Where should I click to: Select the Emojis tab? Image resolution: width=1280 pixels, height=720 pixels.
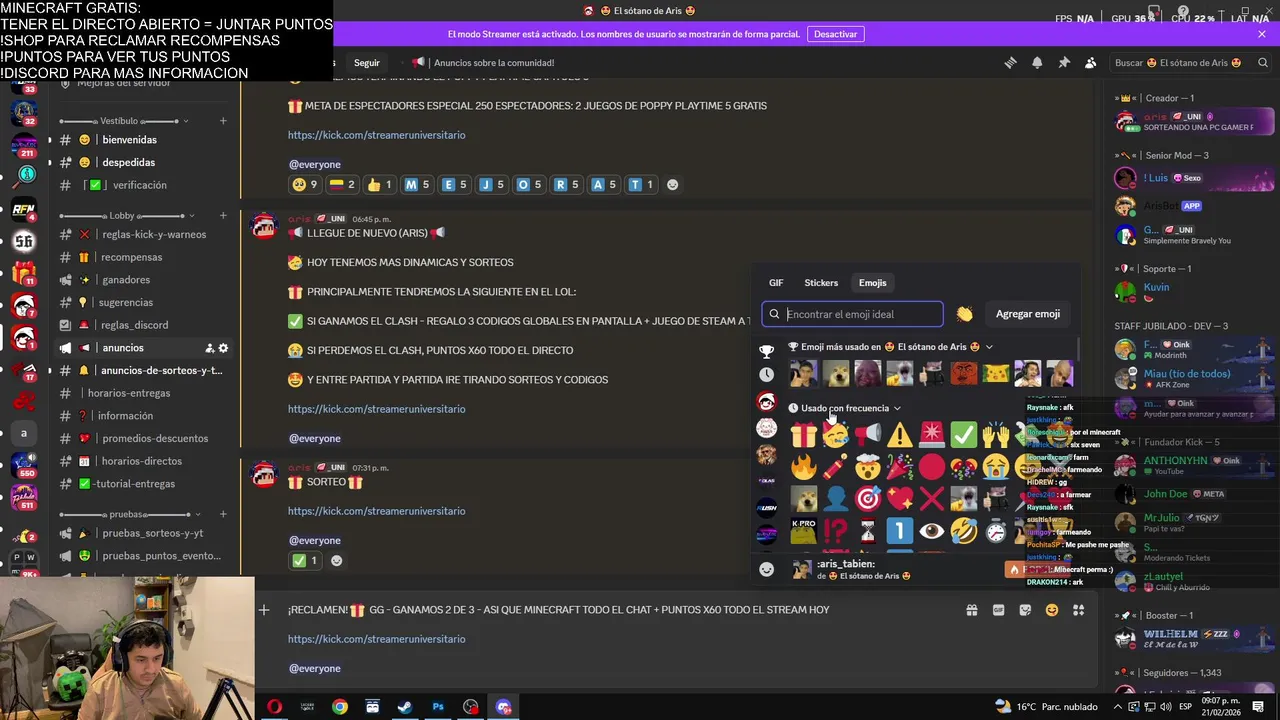pyautogui.click(x=872, y=283)
